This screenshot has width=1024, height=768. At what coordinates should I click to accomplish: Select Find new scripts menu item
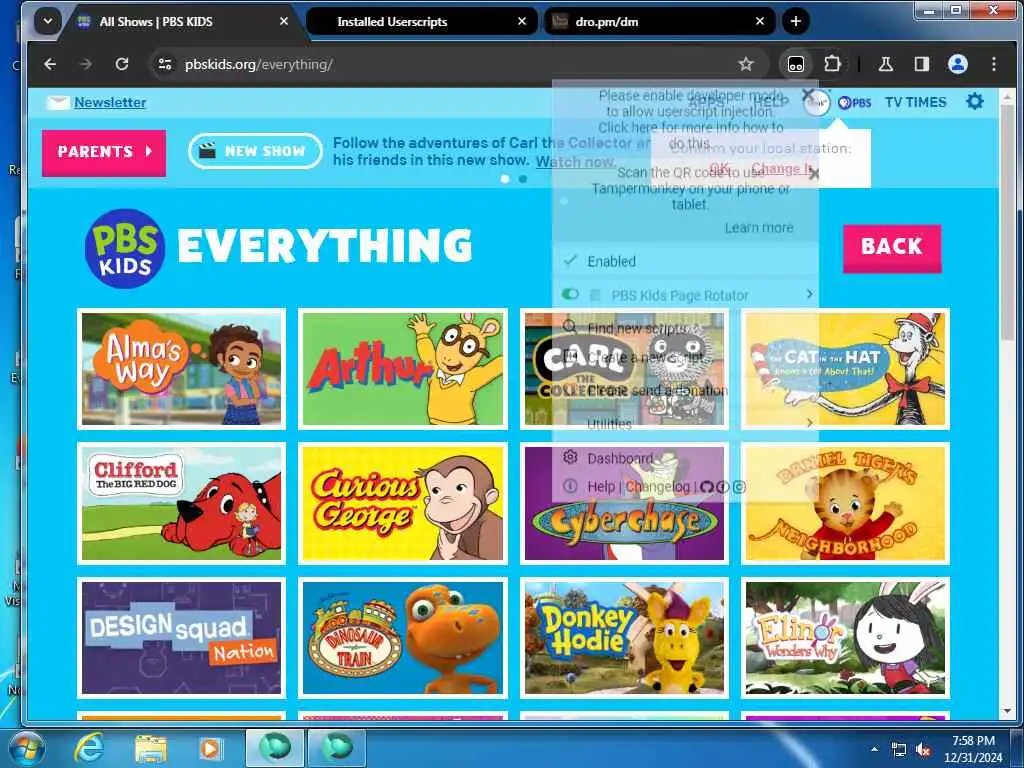pyautogui.click(x=686, y=328)
